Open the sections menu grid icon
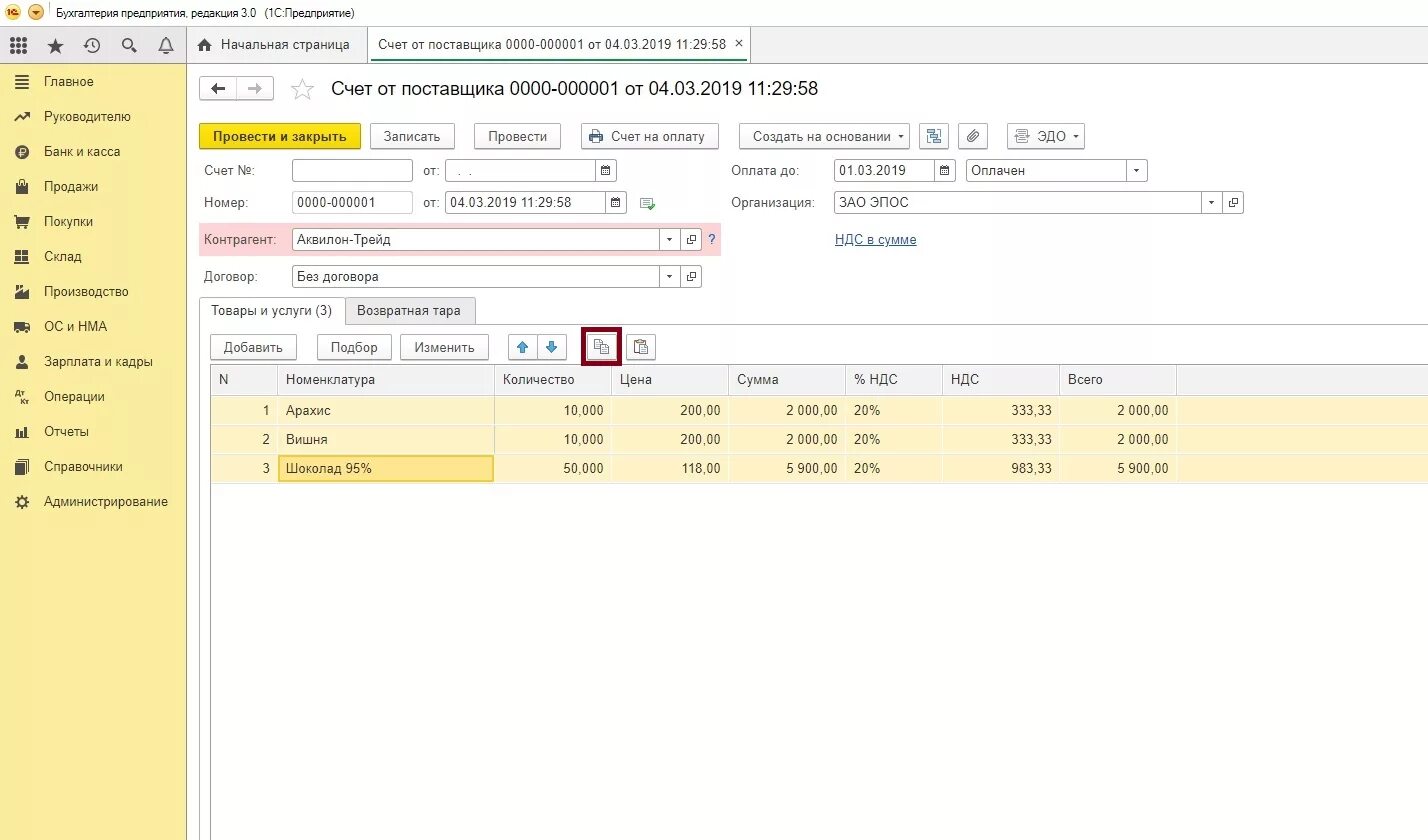The width and height of the screenshot is (1428, 840). (x=18, y=45)
